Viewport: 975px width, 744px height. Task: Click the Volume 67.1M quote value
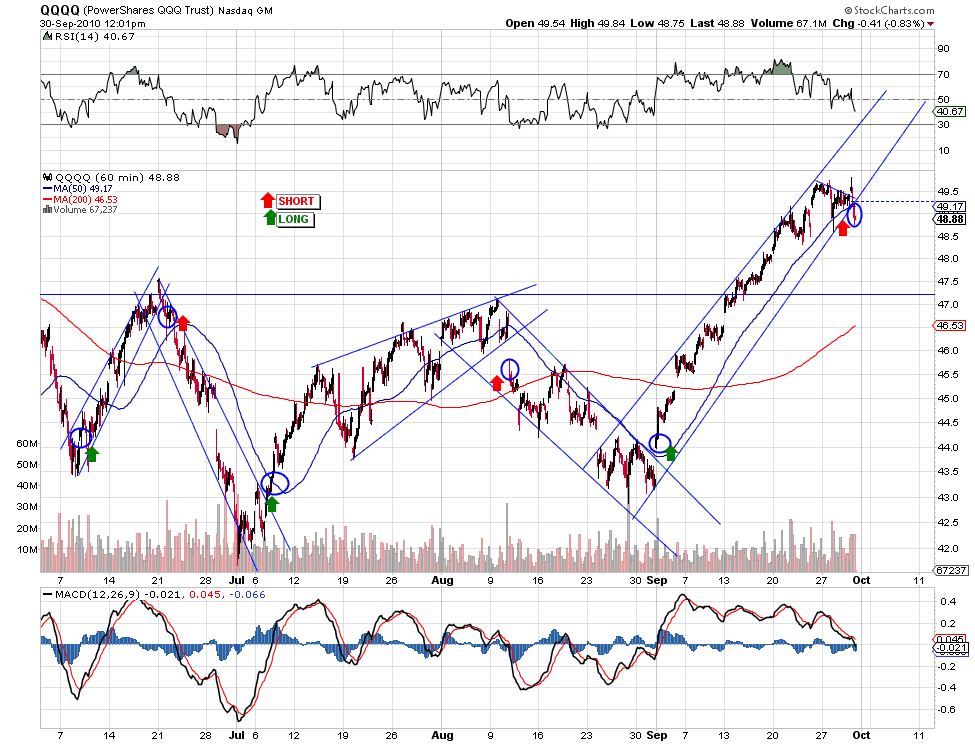point(788,23)
